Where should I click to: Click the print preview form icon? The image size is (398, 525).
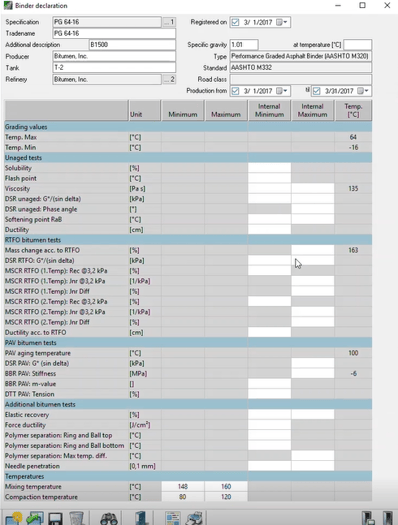point(173,518)
